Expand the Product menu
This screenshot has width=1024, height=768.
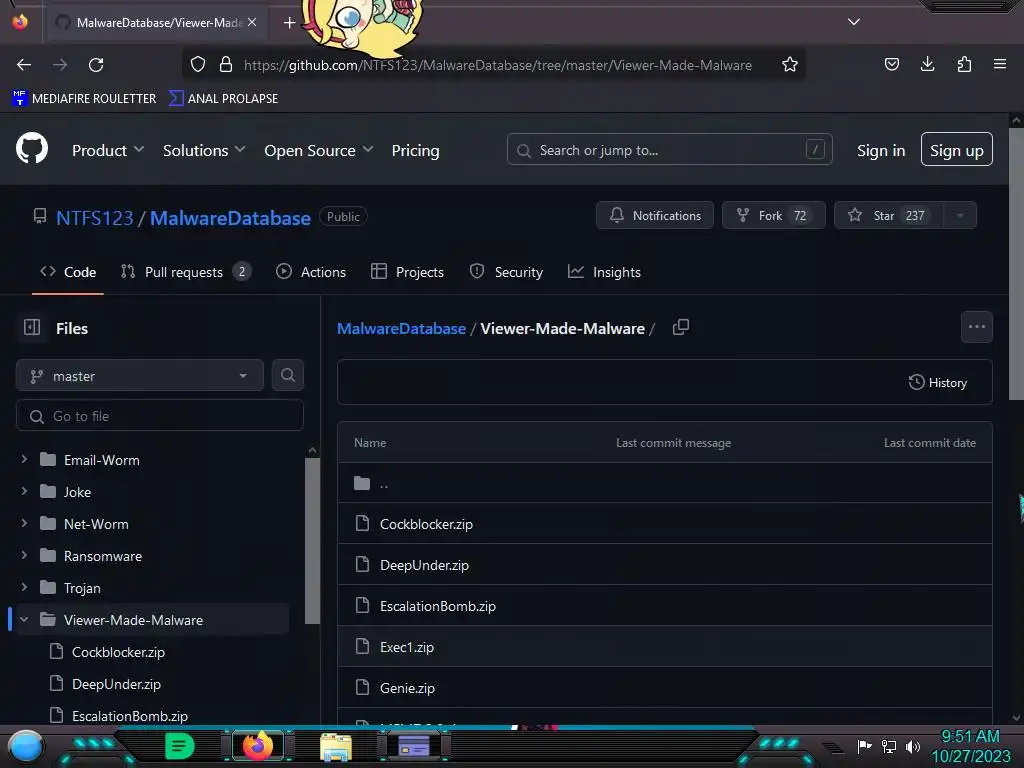coord(108,150)
